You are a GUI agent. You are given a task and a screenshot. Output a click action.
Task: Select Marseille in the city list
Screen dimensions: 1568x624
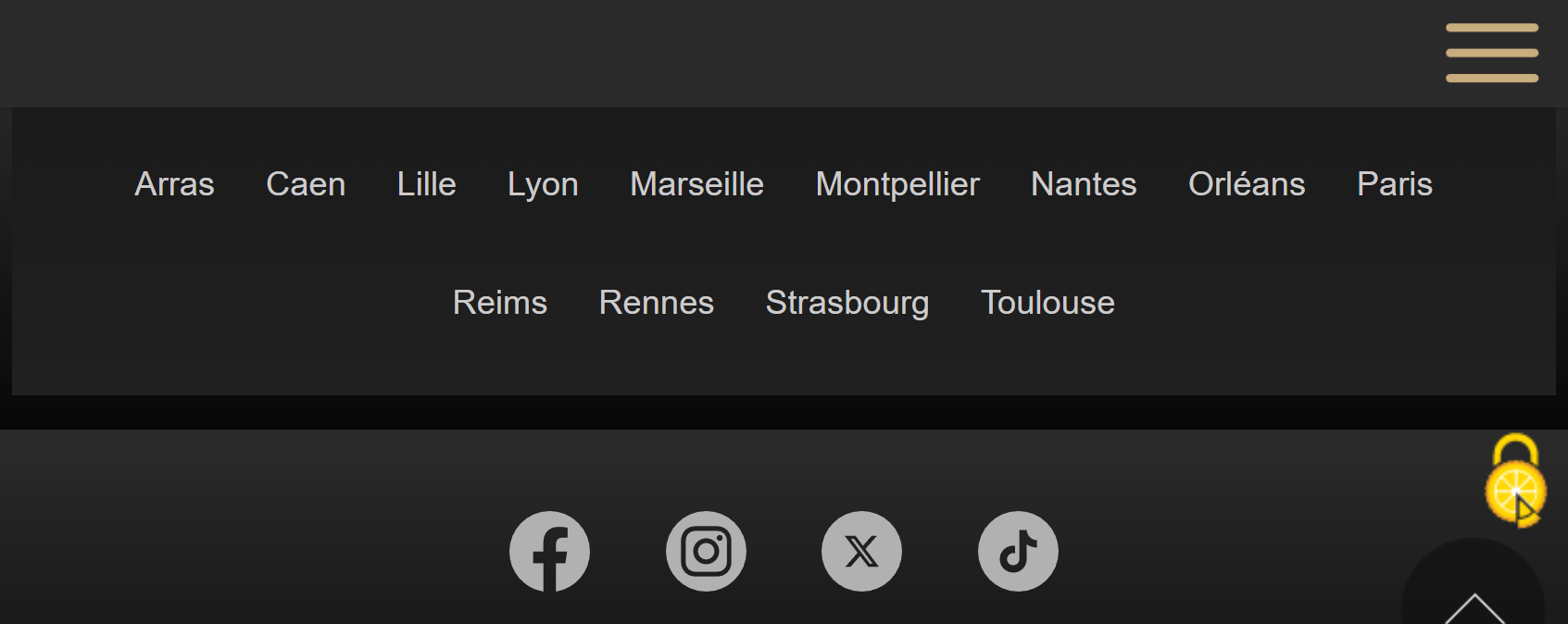pos(696,184)
